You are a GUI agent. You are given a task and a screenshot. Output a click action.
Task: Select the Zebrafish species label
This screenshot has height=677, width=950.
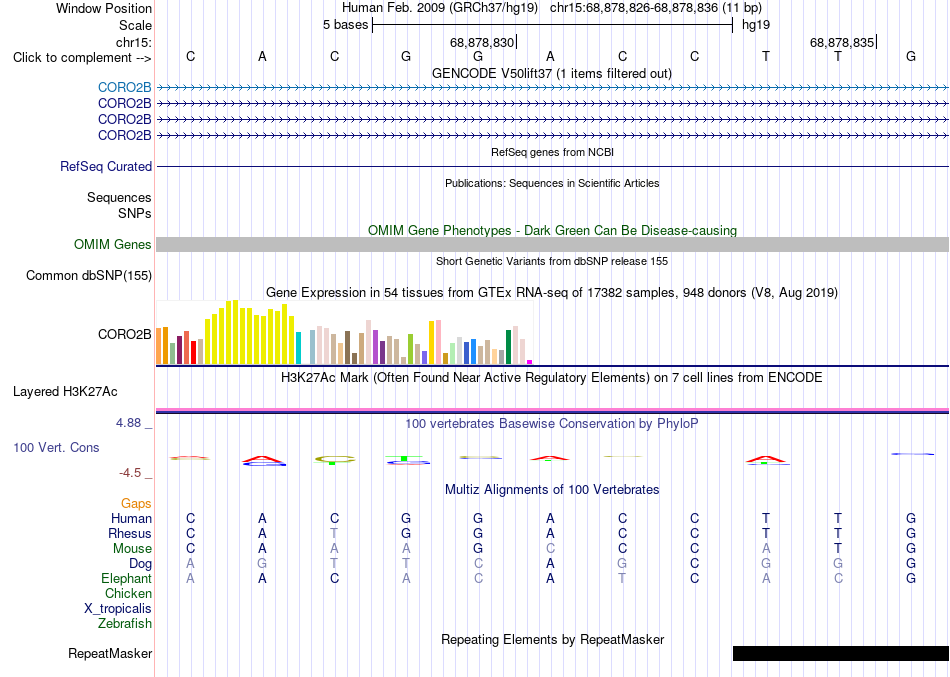pyautogui.click(x=125, y=623)
